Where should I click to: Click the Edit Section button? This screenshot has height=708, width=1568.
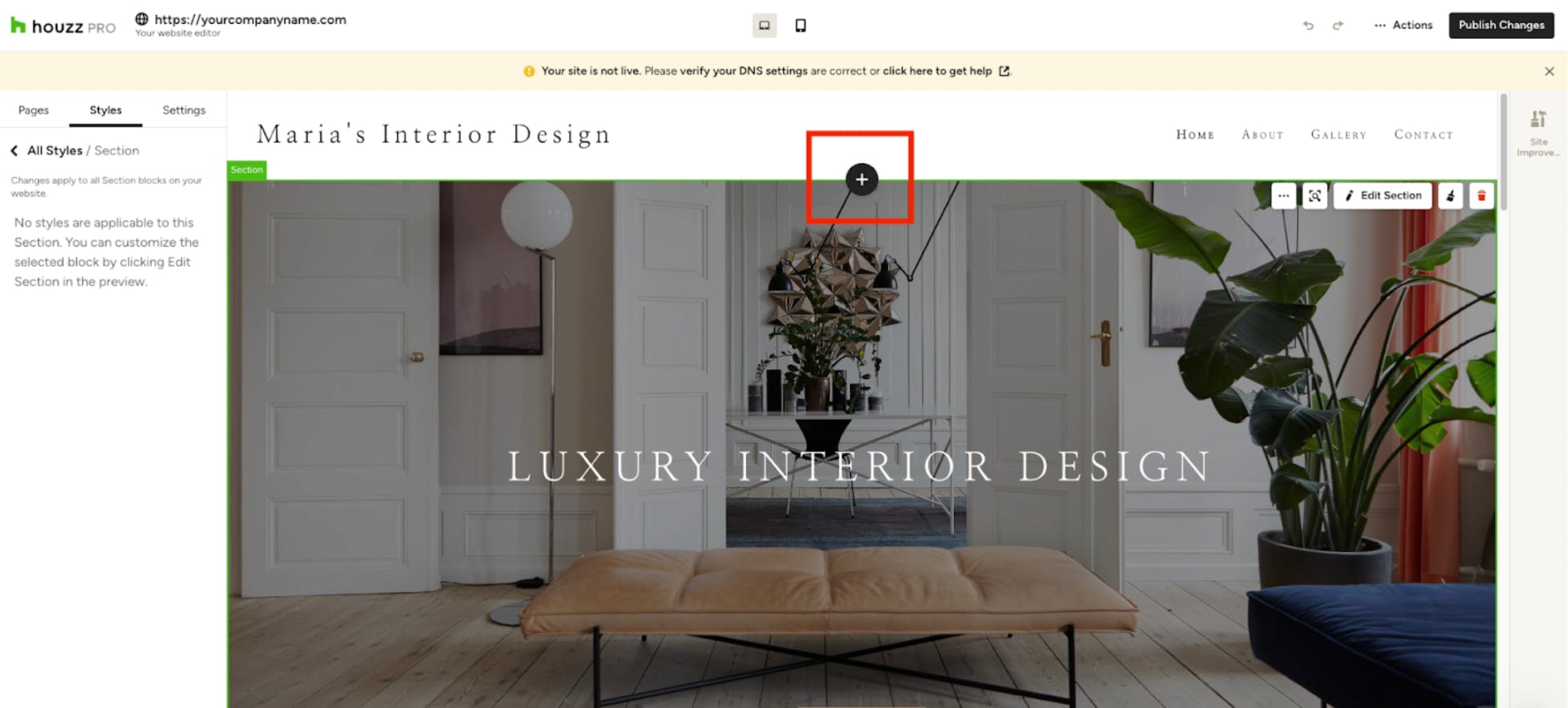click(1383, 196)
